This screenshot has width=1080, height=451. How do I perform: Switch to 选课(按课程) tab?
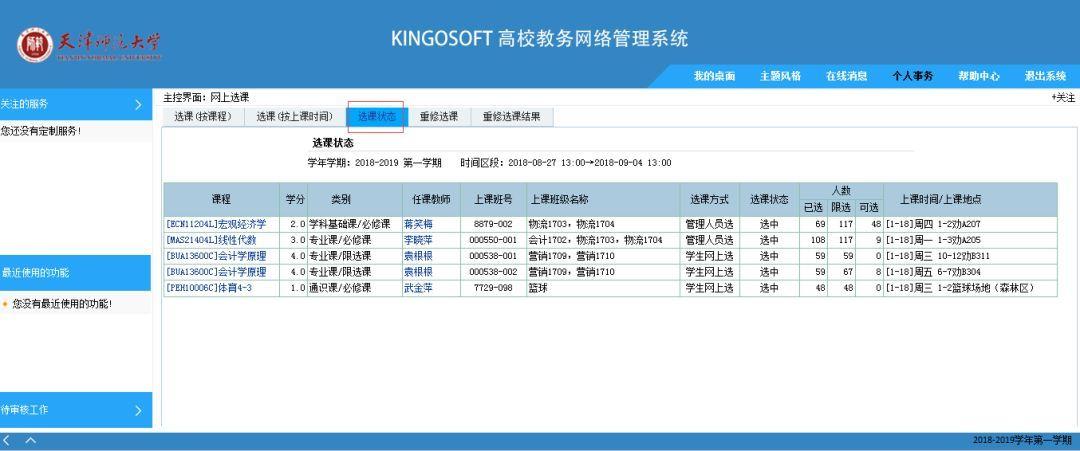202,116
